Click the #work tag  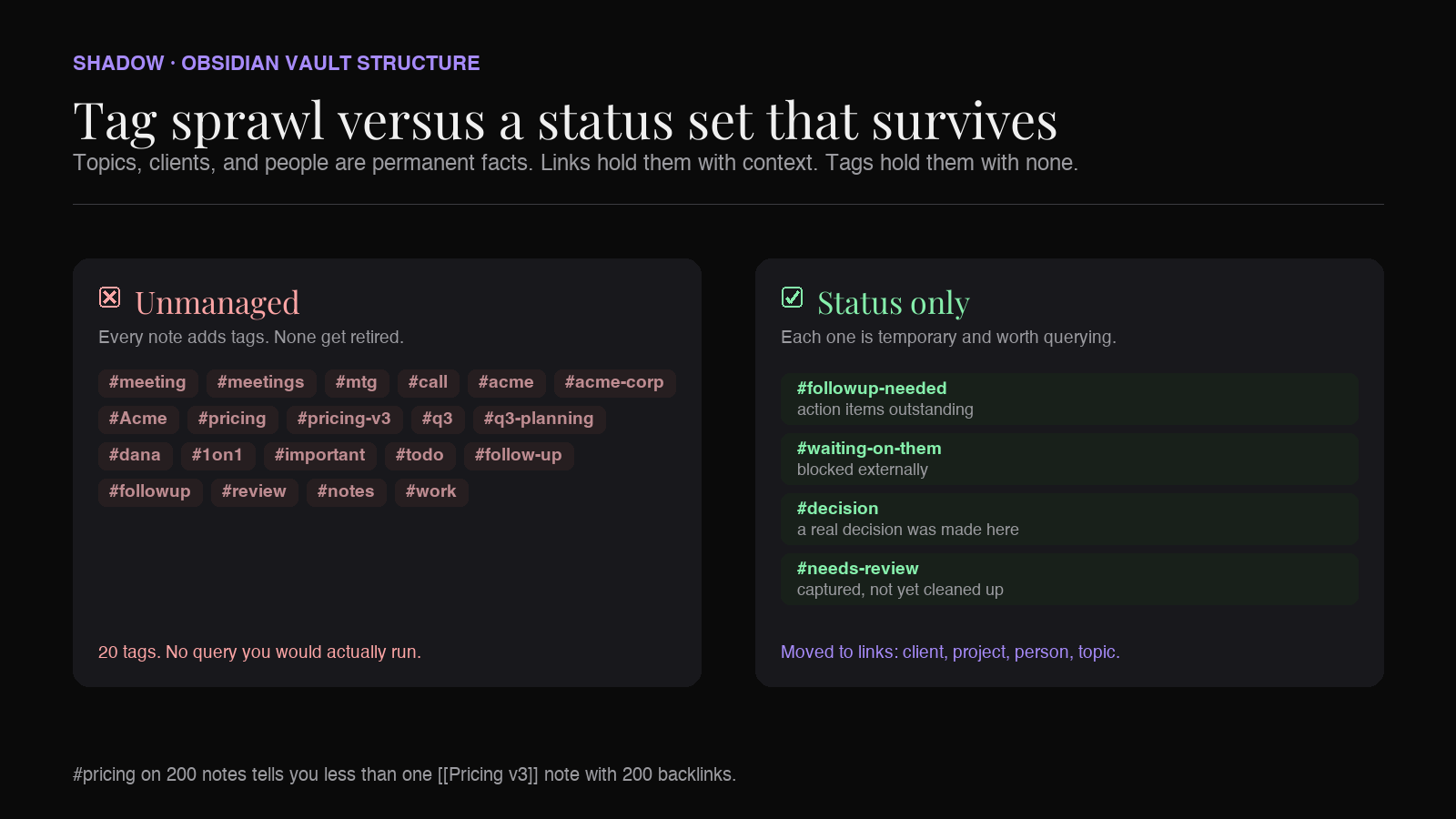(x=431, y=491)
